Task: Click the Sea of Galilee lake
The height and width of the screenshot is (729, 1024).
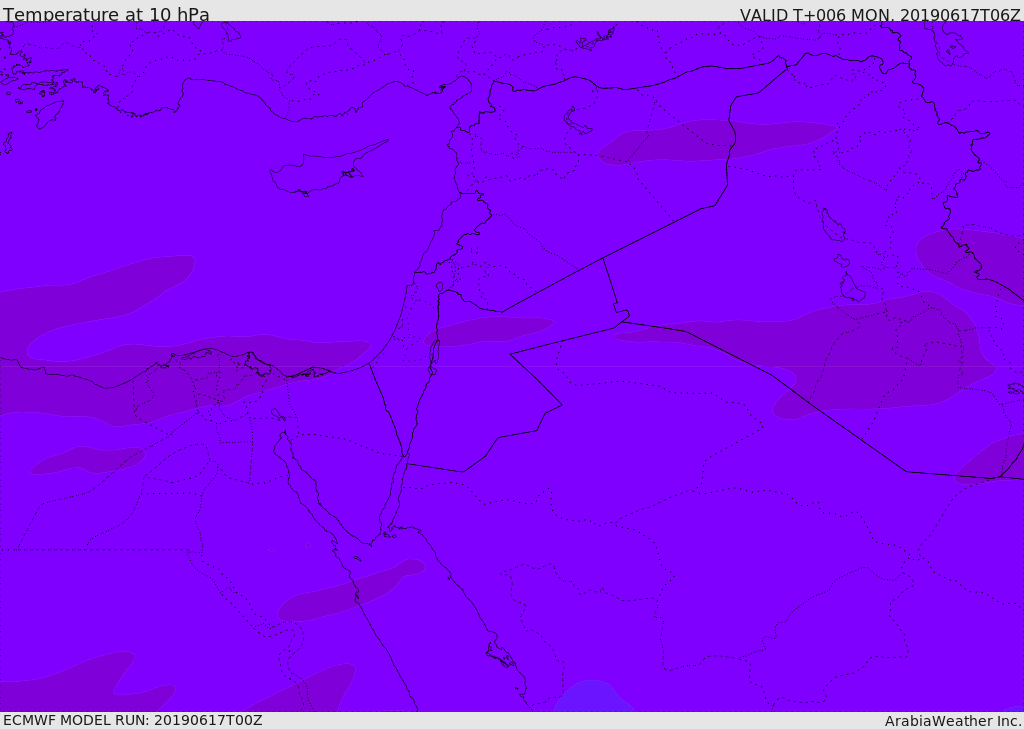Action: tap(439, 287)
